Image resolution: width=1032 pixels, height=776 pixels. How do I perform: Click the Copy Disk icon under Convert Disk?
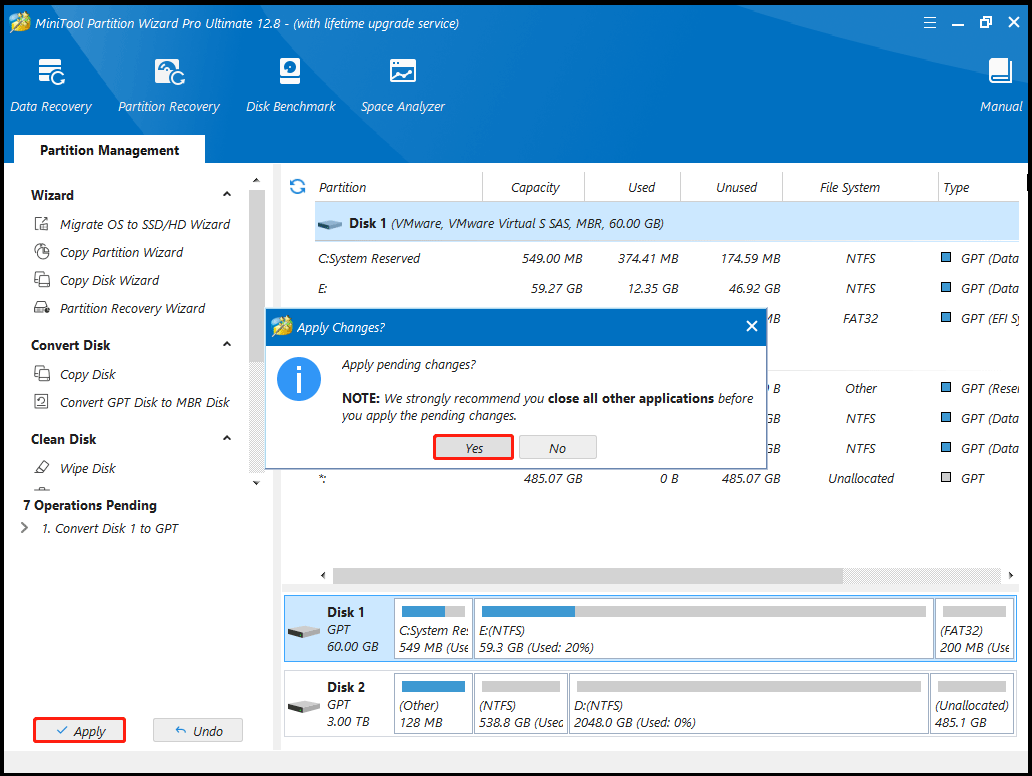point(41,374)
